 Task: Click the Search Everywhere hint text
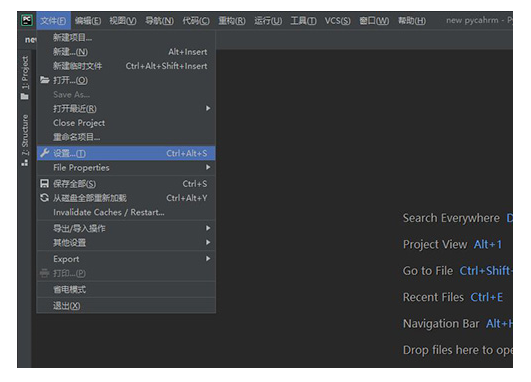coord(451,218)
